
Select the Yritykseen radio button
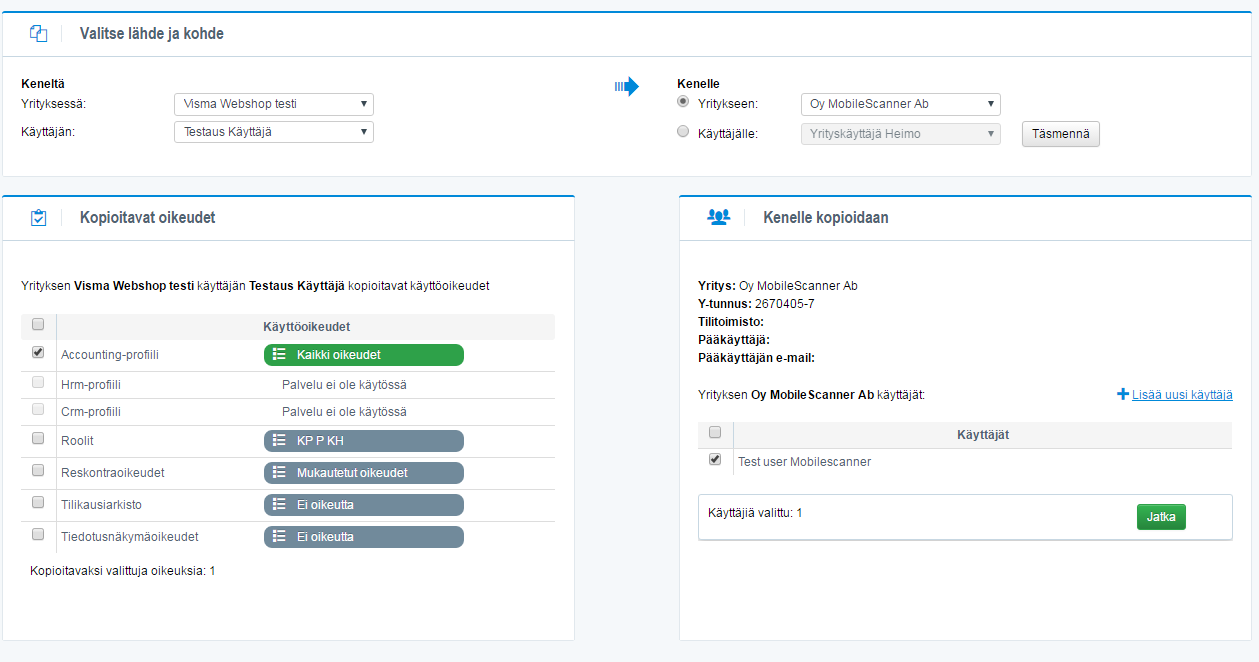683,101
